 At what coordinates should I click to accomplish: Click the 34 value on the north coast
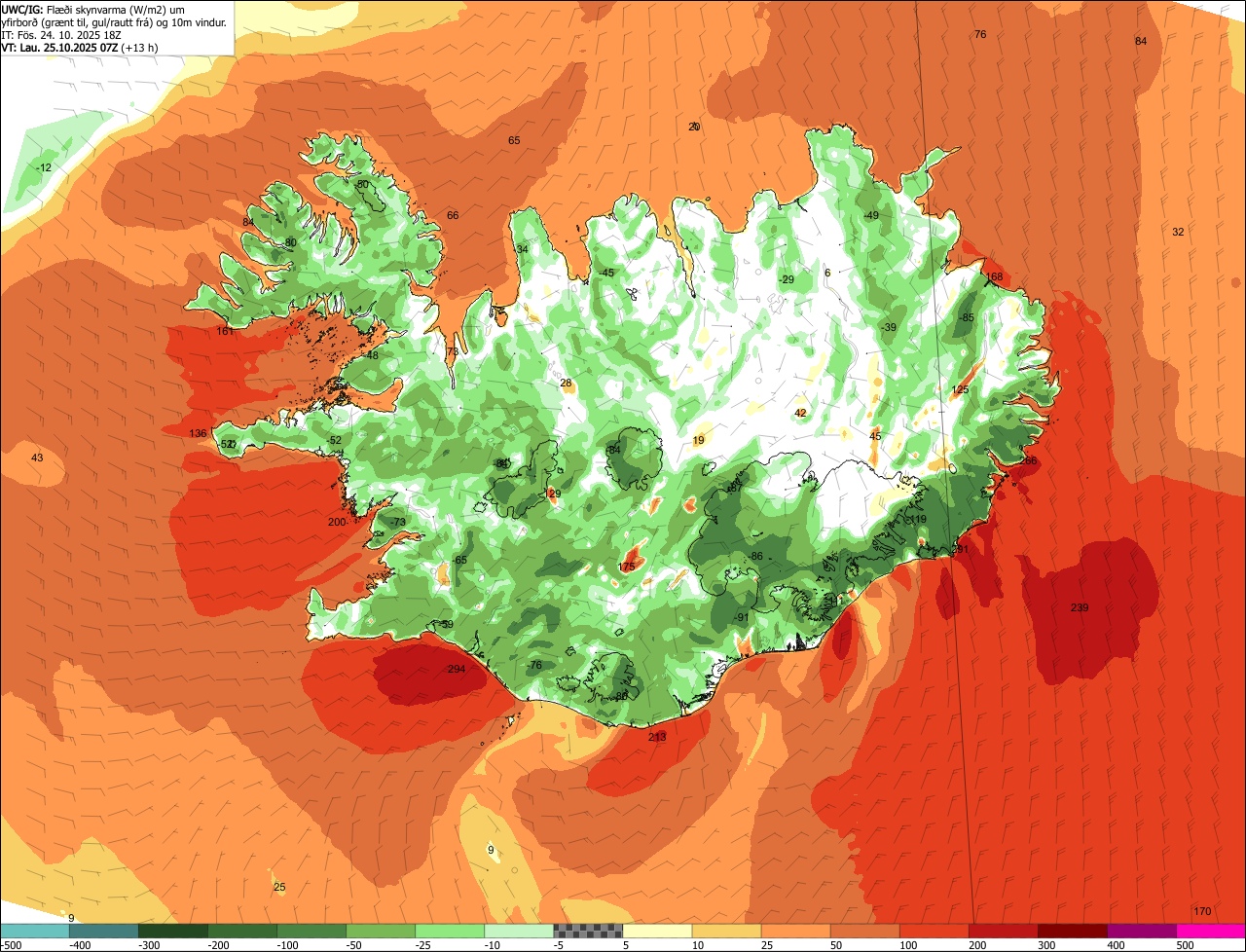click(522, 249)
